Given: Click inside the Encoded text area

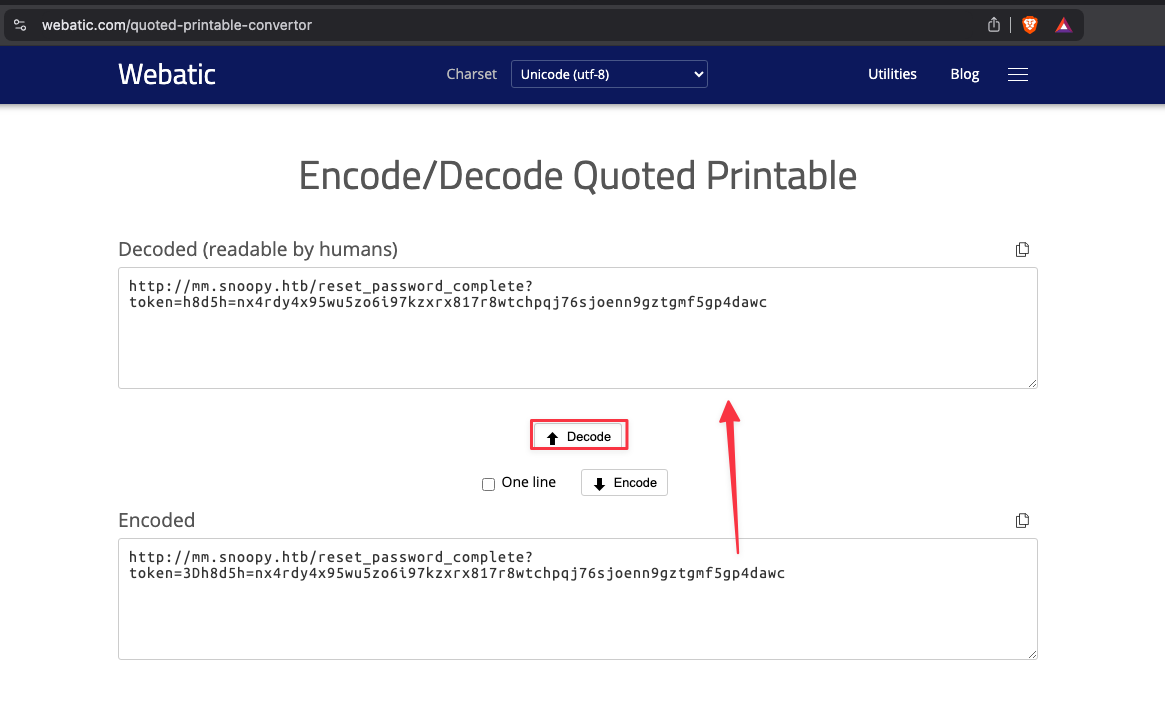Looking at the screenshot, I should (x=577, y=600).
